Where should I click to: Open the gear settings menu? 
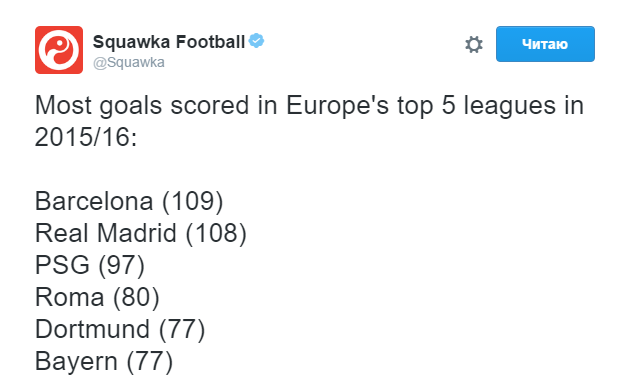474,44
